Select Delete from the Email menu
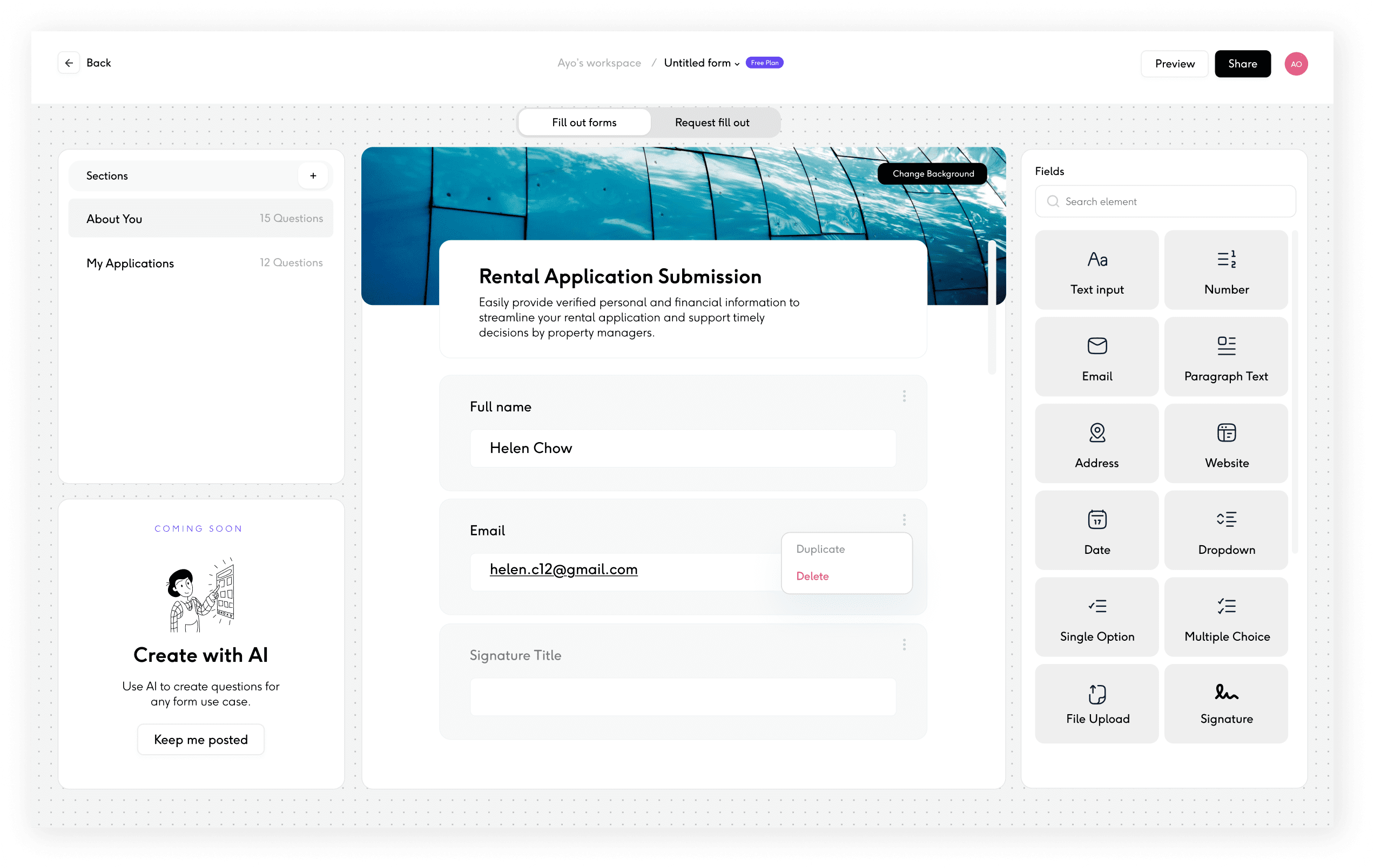This screenshot has width=1374, height=868. click(x=812, y=576)
